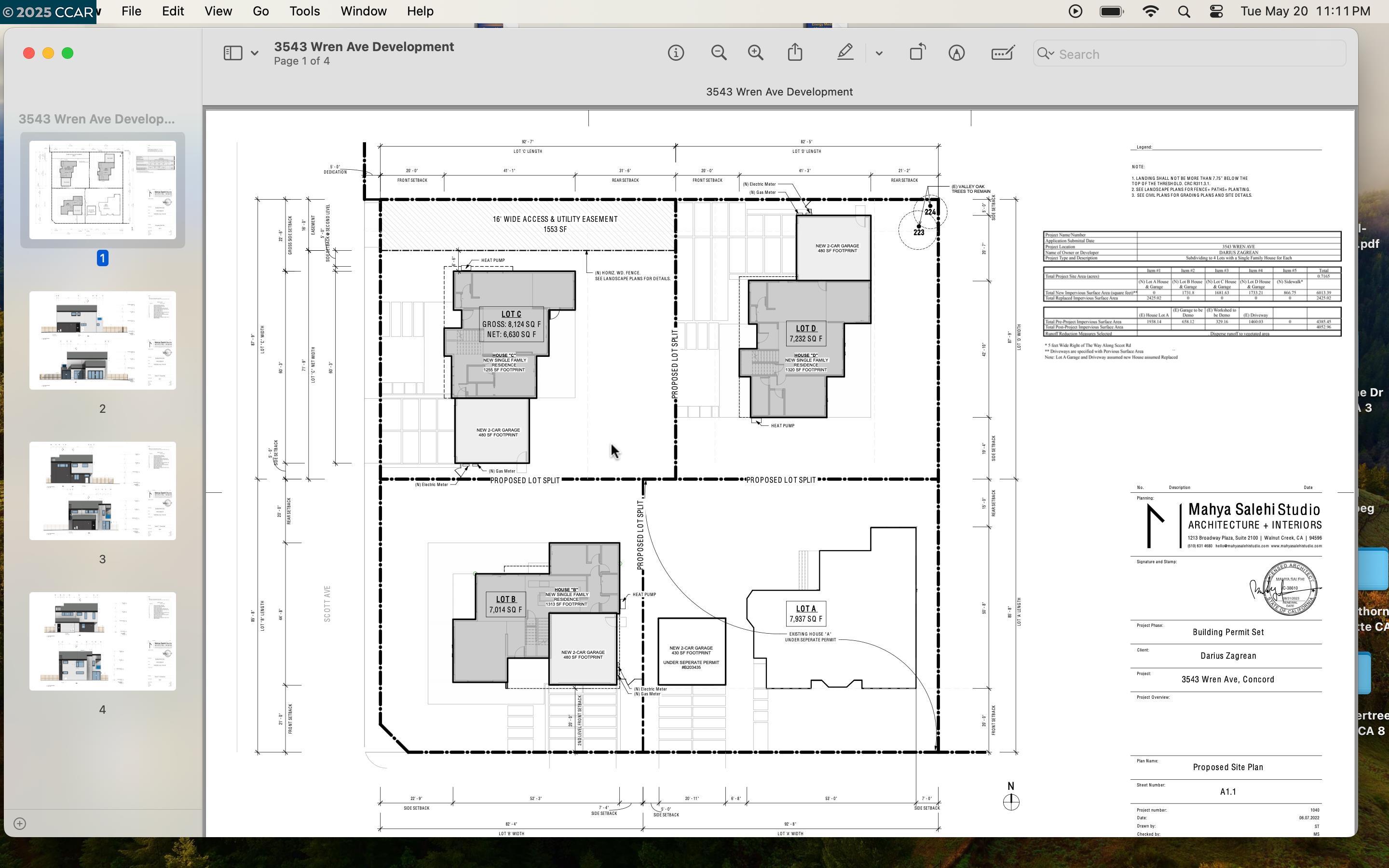Open highlight style dropdown arrow
This screenshot has height=868, width=1389.
point(878,52)
